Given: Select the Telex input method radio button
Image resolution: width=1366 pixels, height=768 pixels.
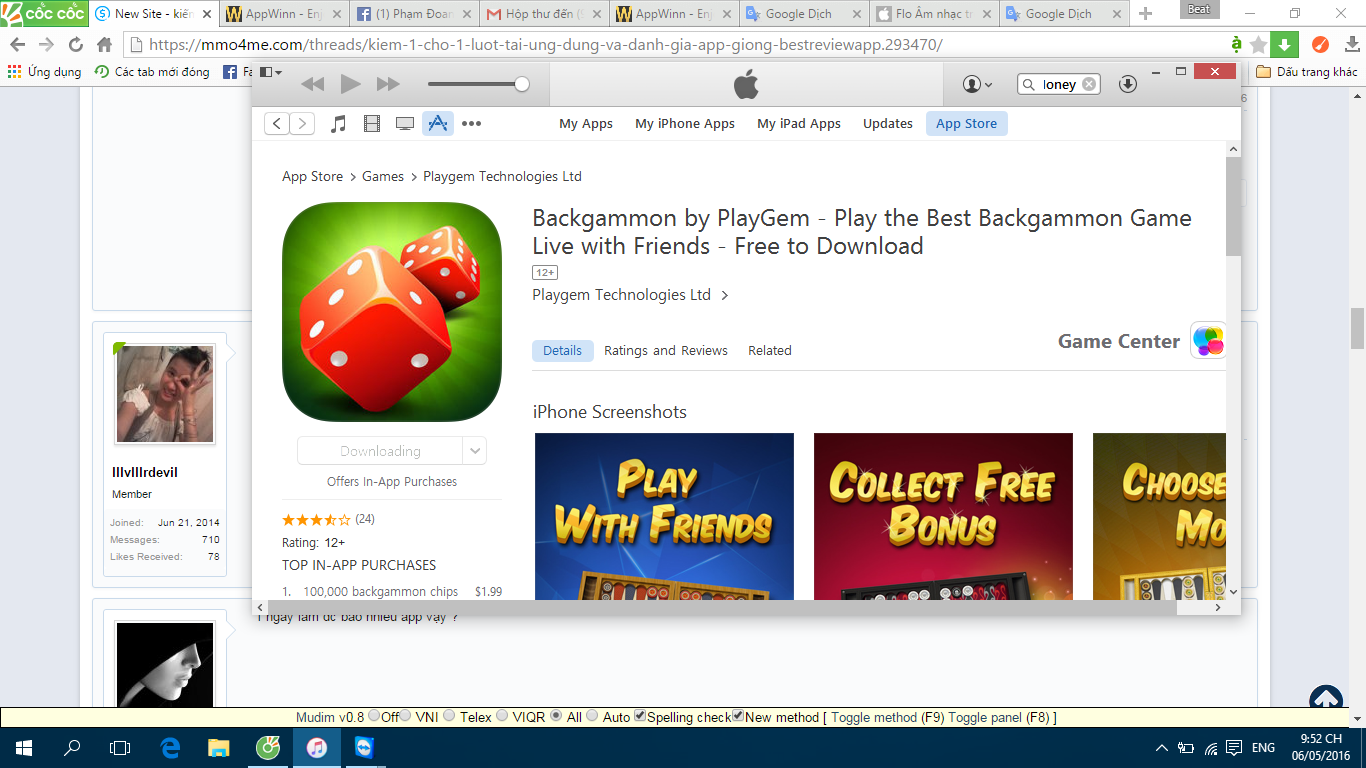Looking at the screenshot, I should click(449, 716).
